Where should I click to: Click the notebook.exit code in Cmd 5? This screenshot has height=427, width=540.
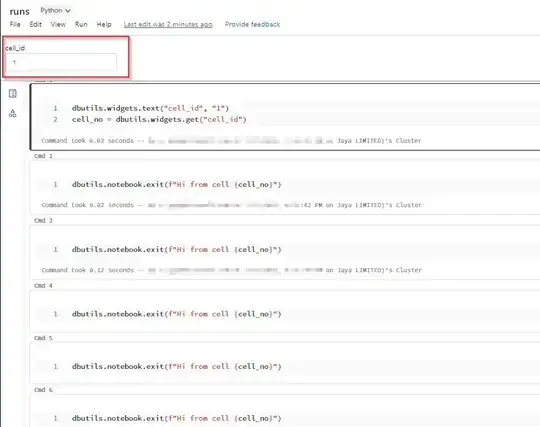pyautogui.click(x=177, y=366)
